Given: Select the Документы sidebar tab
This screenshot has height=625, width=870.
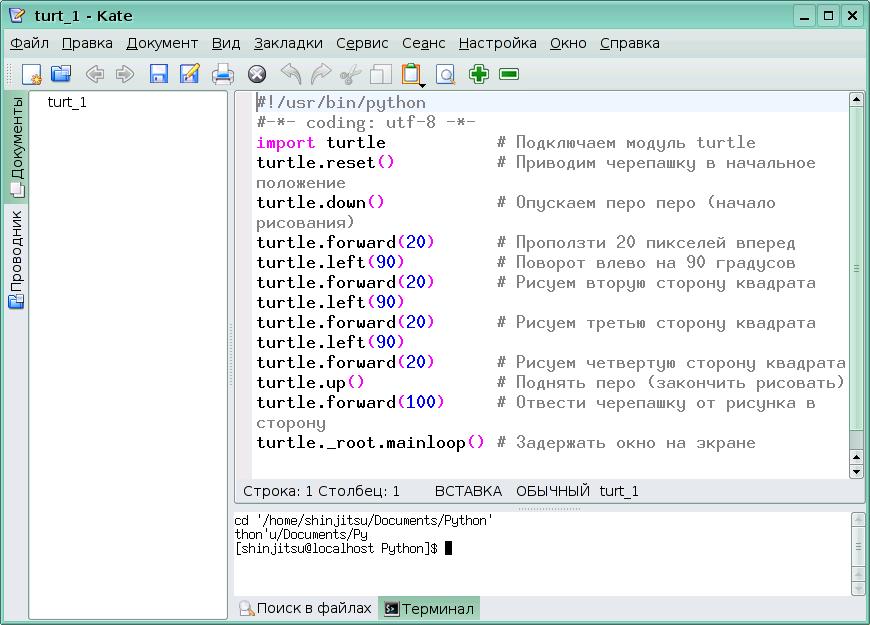Looking at the screenshot, I should pyautogui.click(x=16, y=145).
